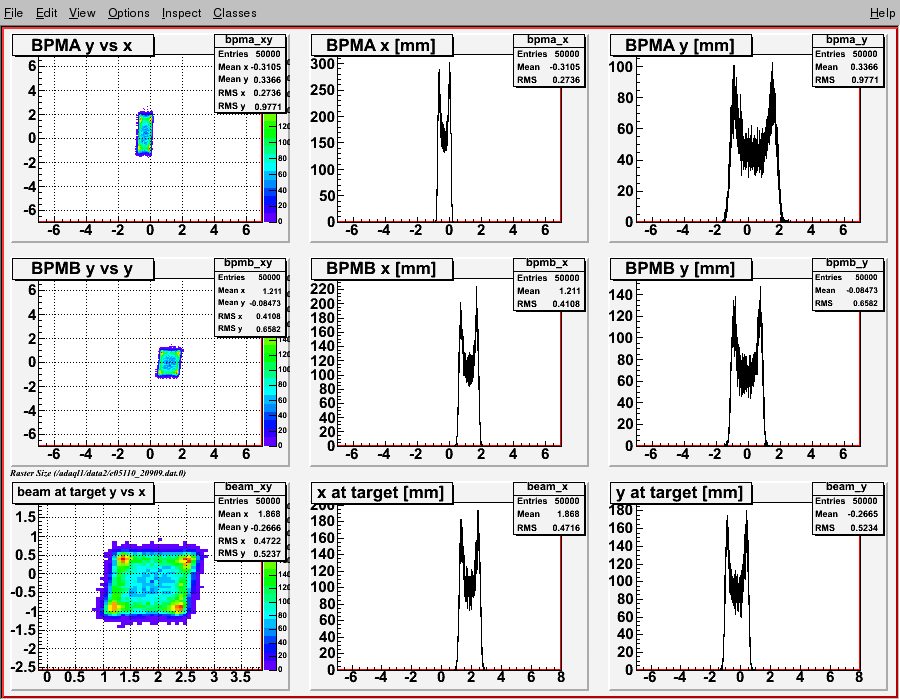Open the View menu
Image resolution: width=900 pixels, height=700 pixels.
(x=82, y=13)
